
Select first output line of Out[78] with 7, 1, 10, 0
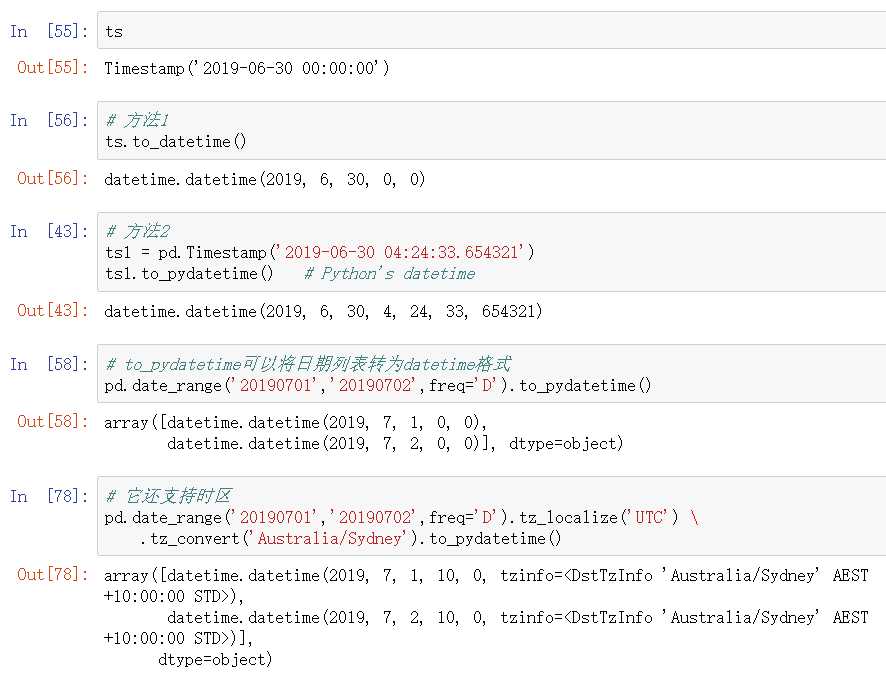click(487, 575)
